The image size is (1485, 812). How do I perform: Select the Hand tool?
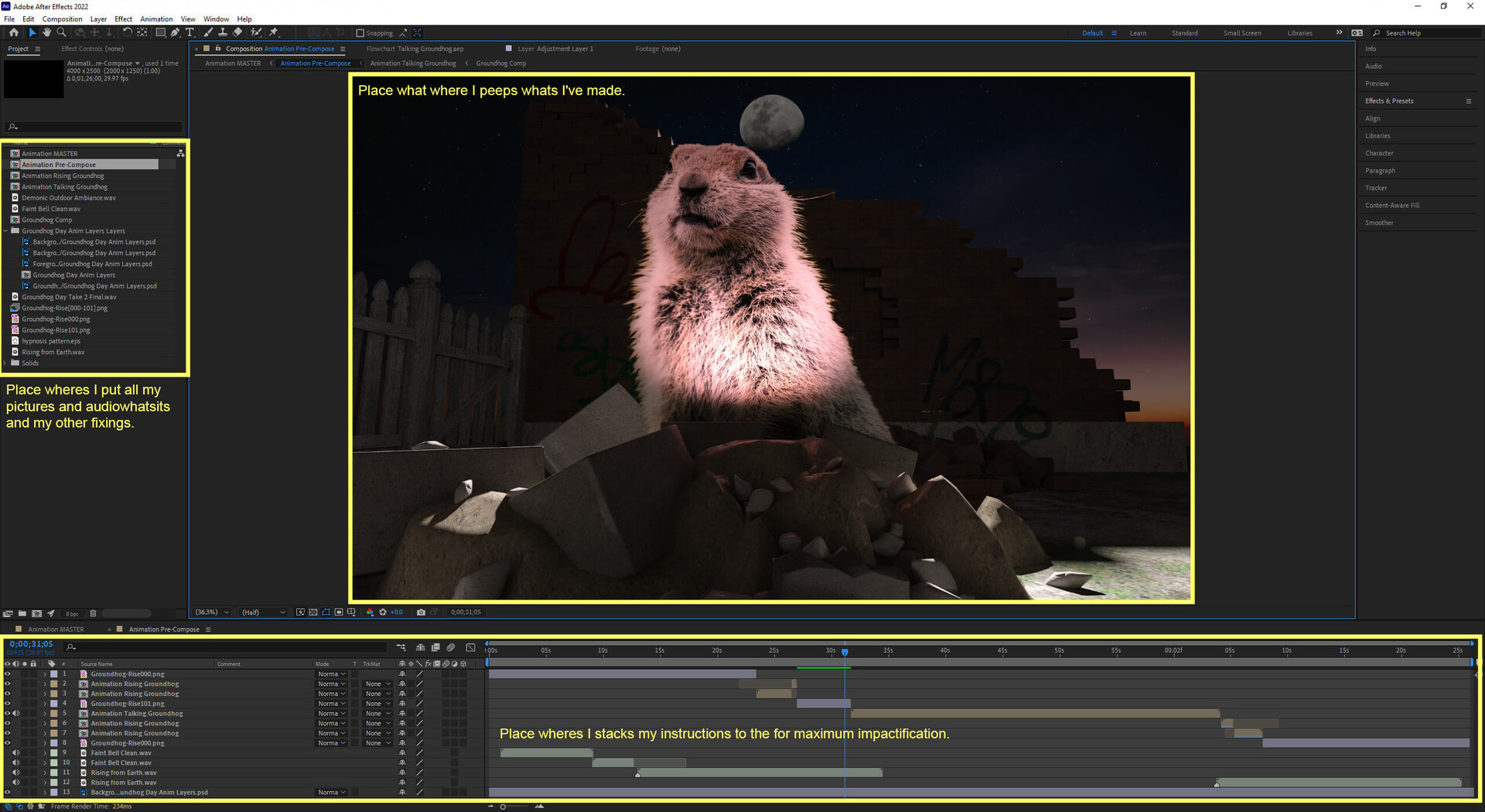coord(46,32)
